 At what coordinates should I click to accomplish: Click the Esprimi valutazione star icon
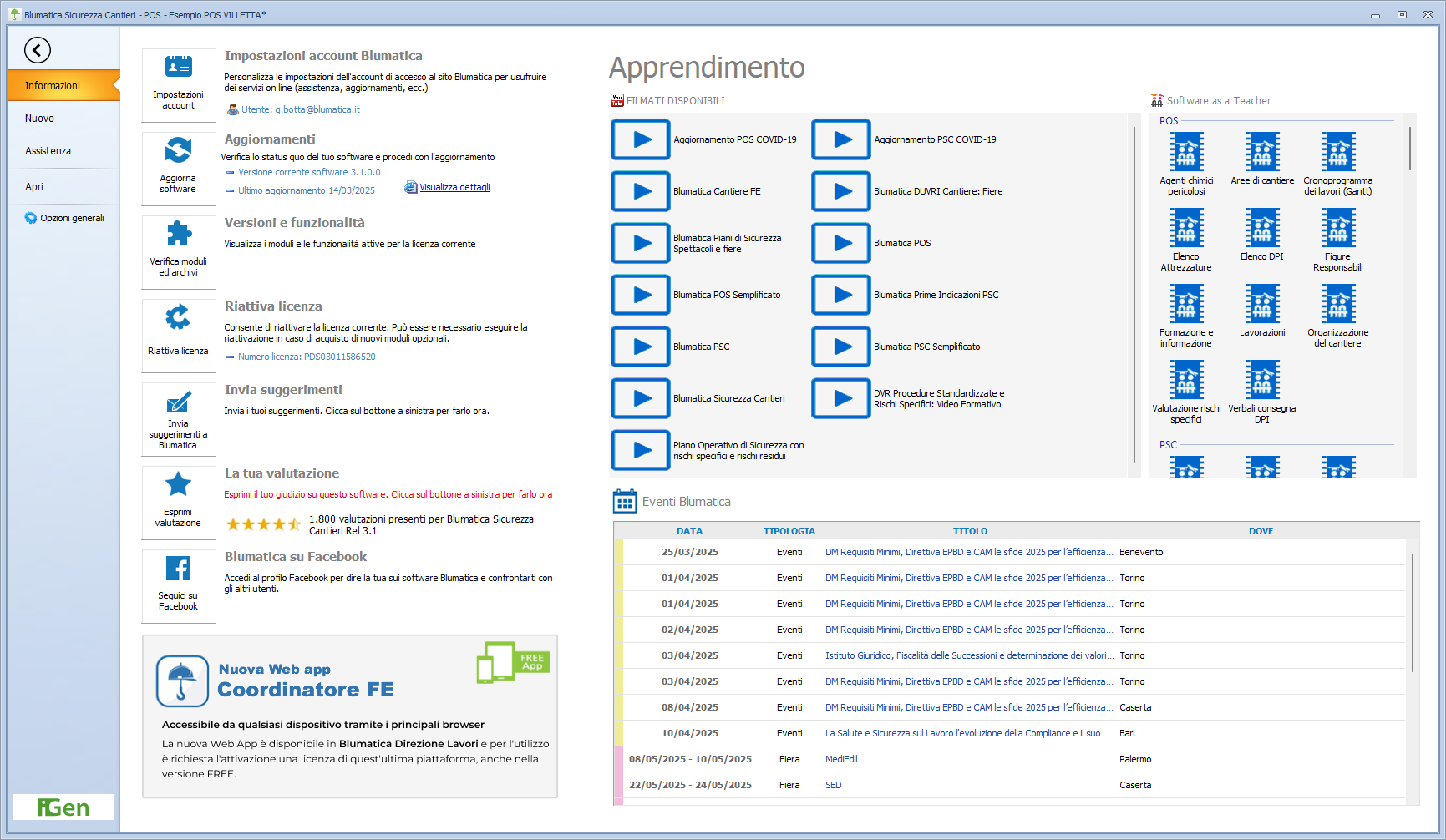(179, 503)
